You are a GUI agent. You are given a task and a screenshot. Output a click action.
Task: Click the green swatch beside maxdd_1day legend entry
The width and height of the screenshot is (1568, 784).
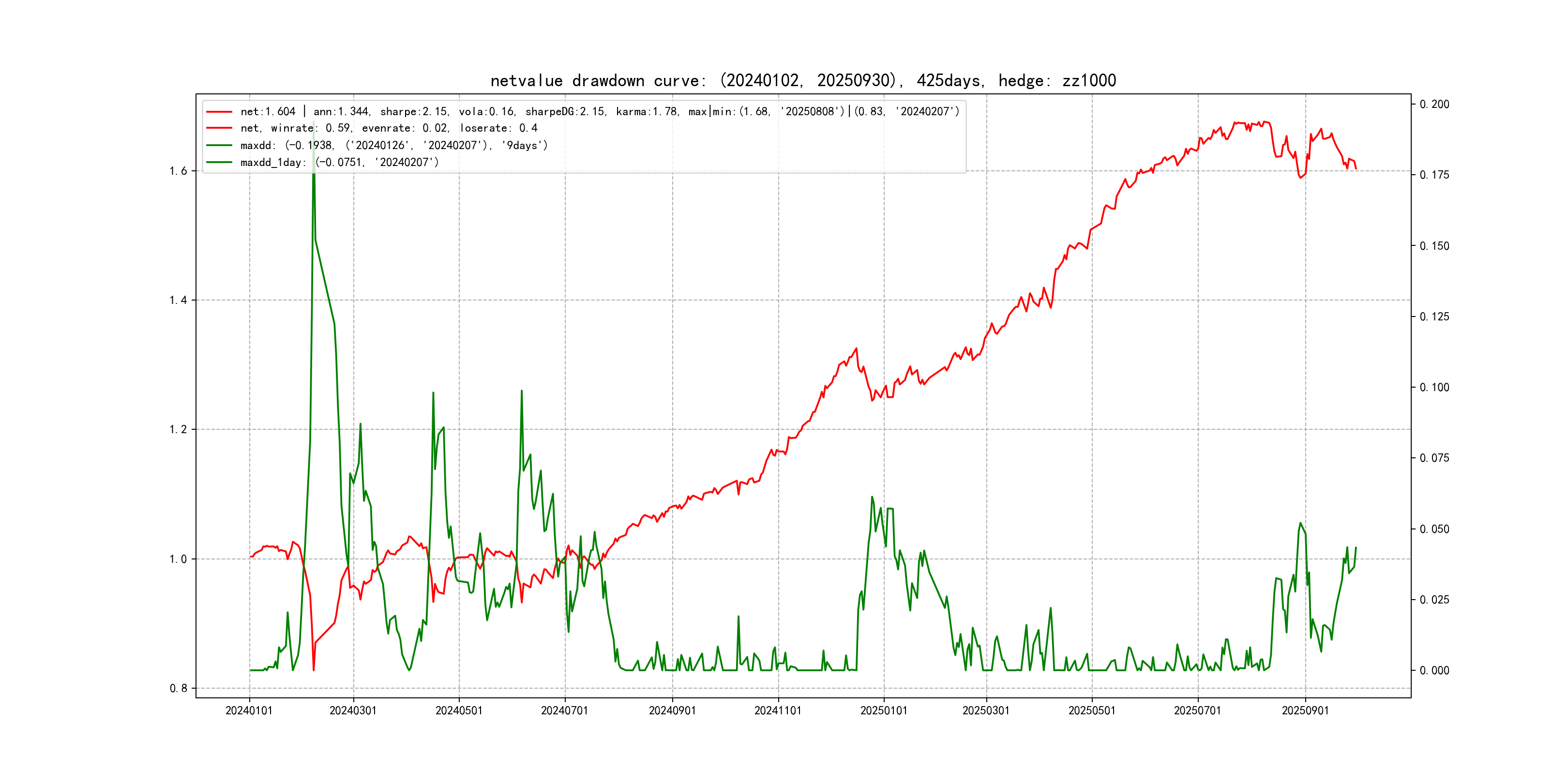[x=219, y=163]
